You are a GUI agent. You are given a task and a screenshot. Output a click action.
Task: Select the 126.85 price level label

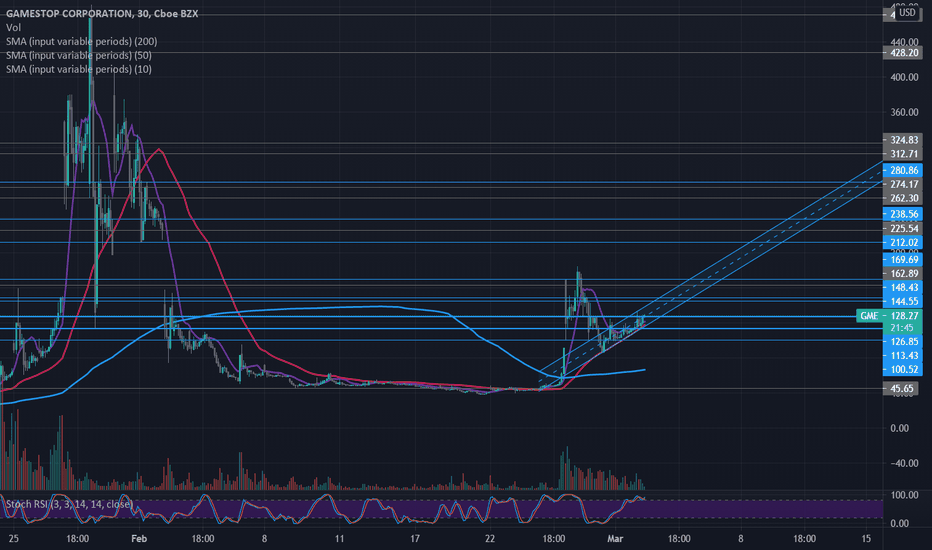[903, 342]
